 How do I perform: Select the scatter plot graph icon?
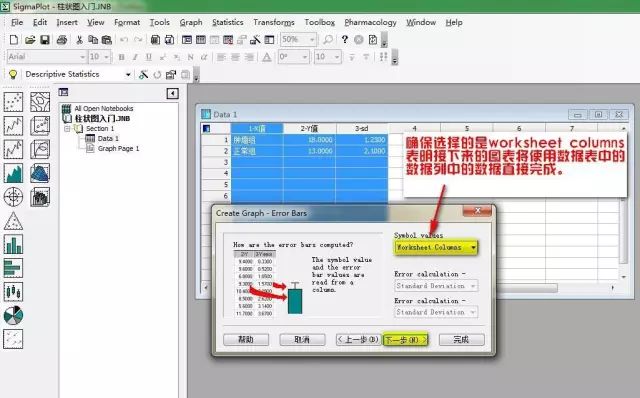[x=13, y=102]
